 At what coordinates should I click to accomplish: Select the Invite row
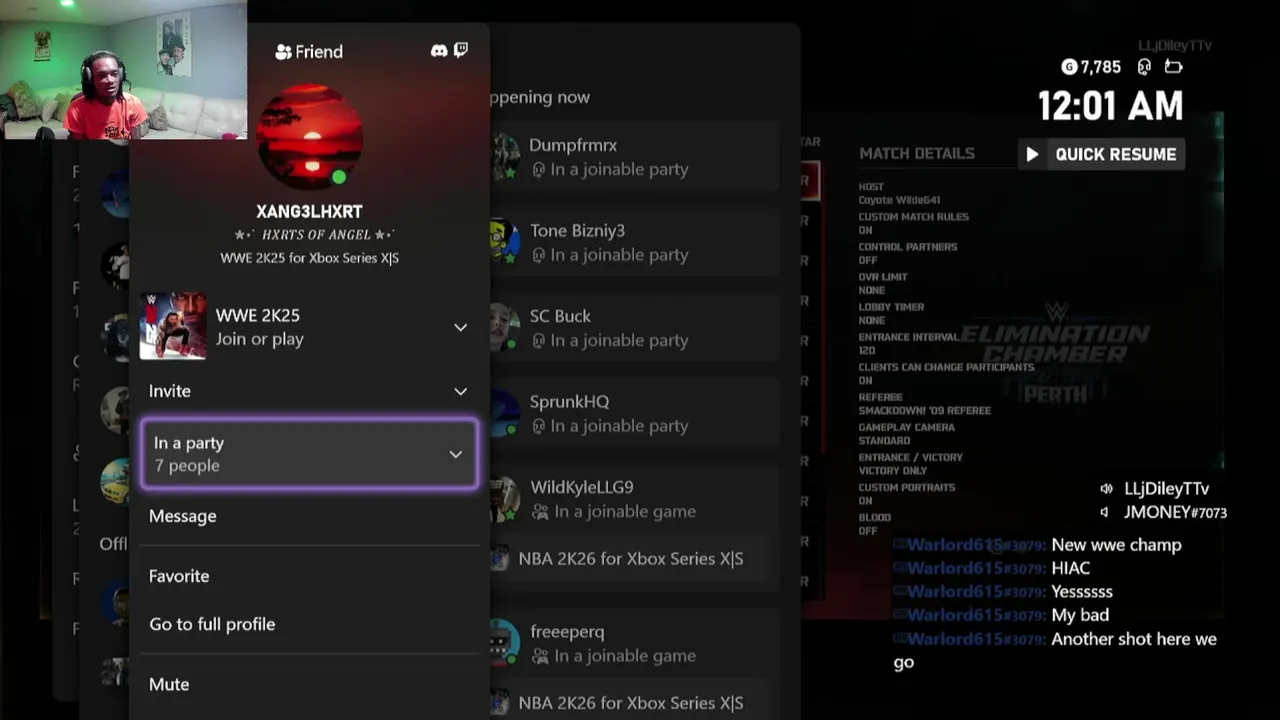pyautogui.click(x=309, y=391)
